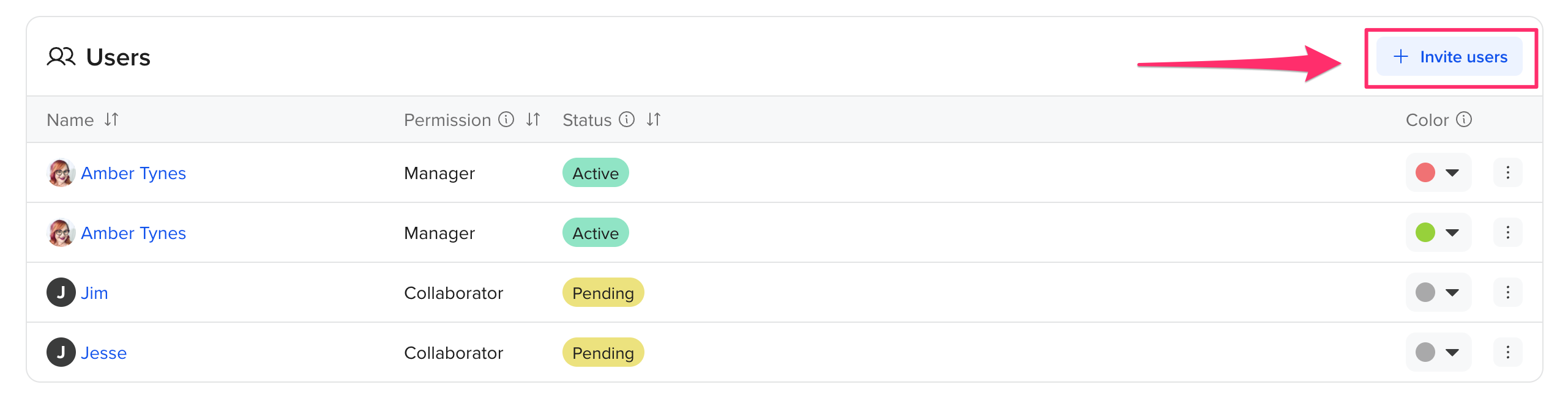
Task: Open Jim's user profile link
Action: tap(94, 293)
